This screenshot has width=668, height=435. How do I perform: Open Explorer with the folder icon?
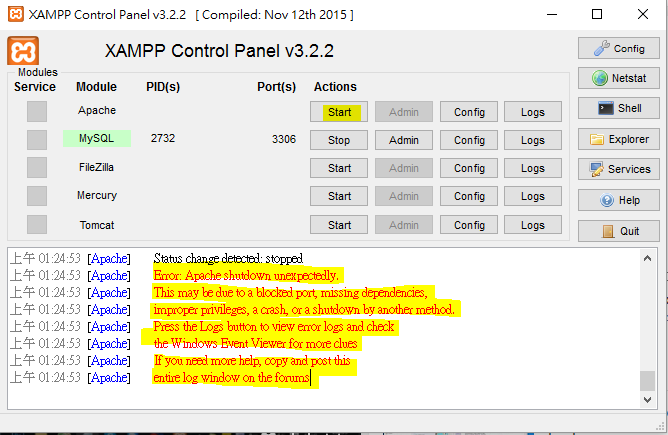[x=619, y=139]
